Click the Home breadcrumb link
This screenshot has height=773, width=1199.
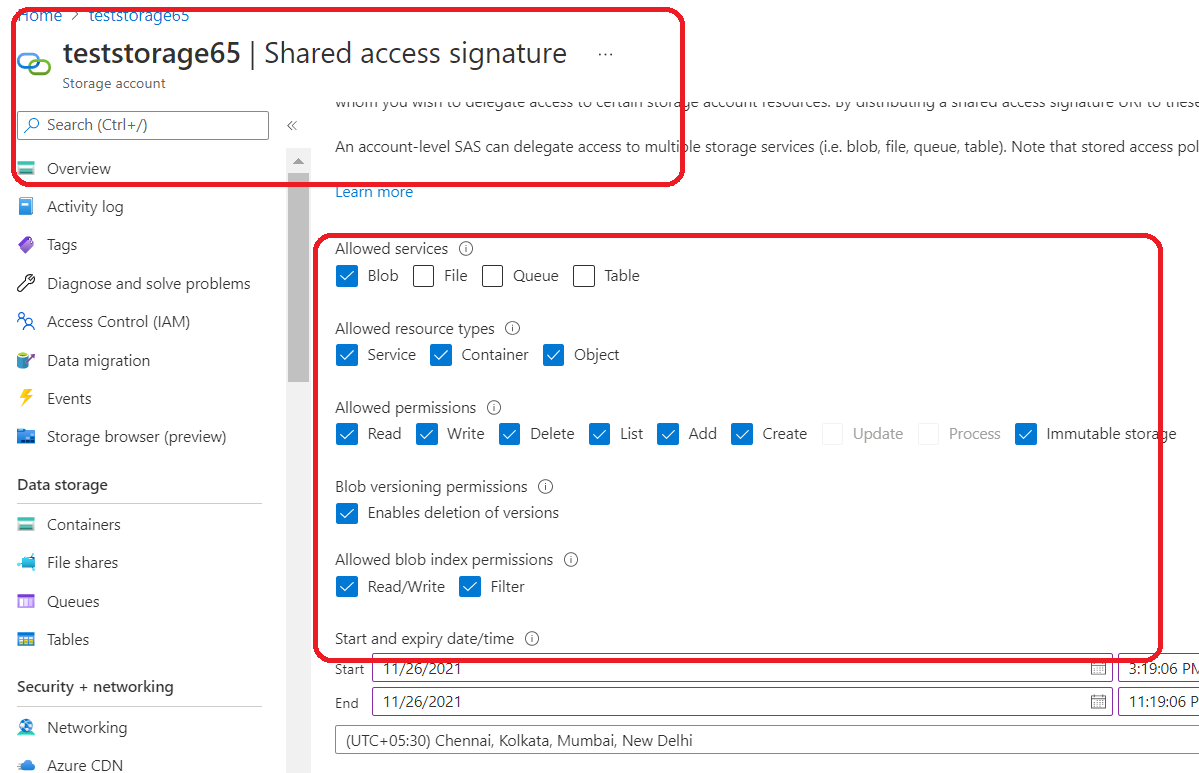(x=39, y=15)
